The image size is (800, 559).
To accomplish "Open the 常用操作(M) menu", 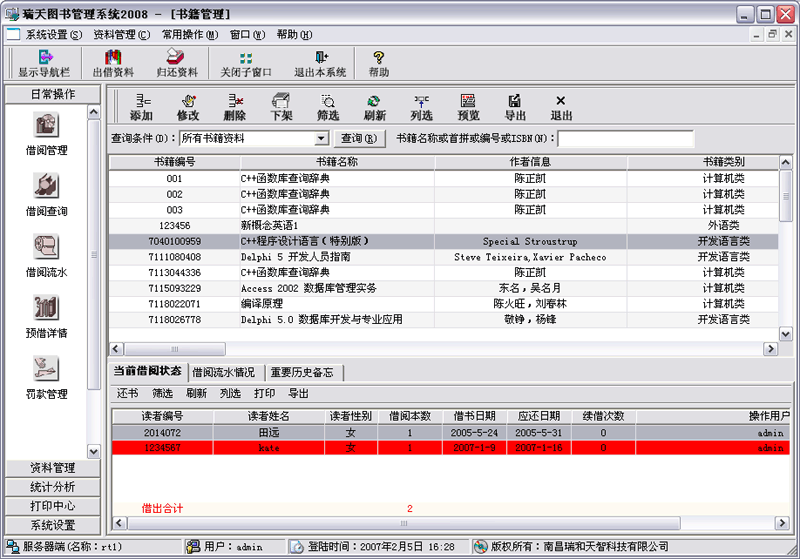I will tap(190, 35).
